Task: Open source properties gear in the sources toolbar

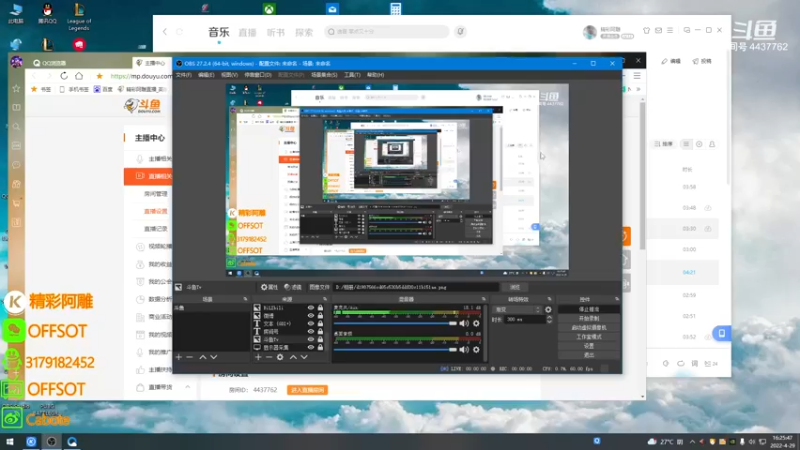Action: tap(280, 357)
